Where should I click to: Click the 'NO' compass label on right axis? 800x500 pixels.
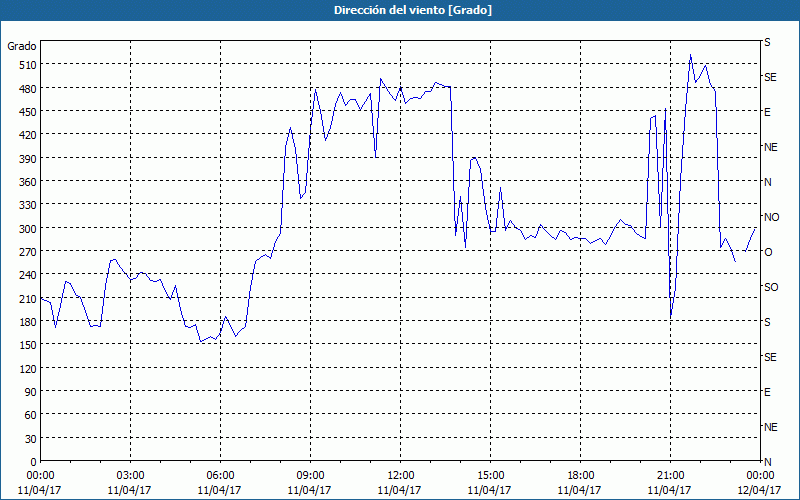[x=771, y=217]
